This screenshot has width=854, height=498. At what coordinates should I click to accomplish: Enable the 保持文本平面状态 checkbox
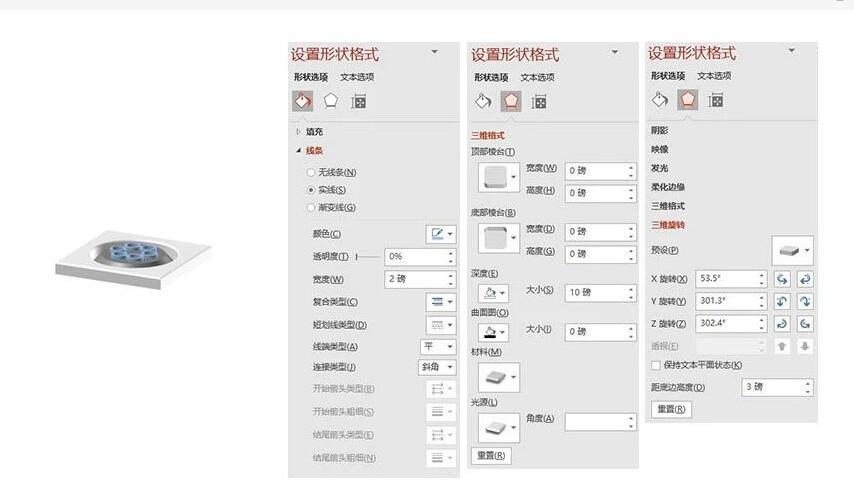[x=656, y=365]
